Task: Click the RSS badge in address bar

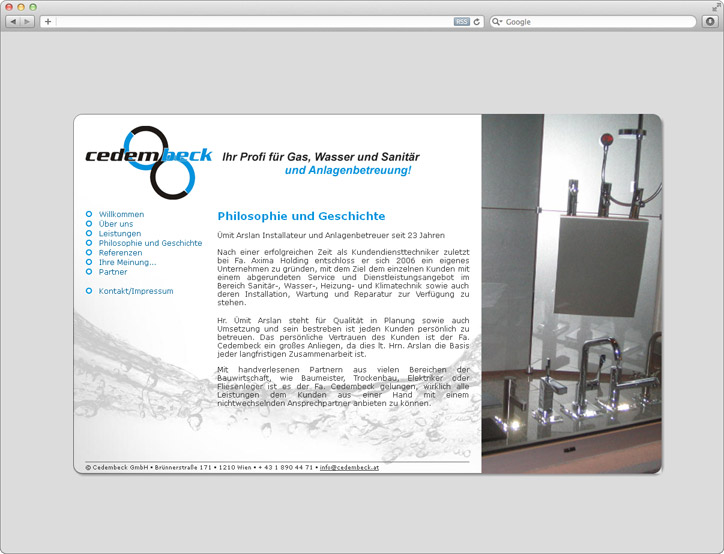Action: pyautogui.click(x=461, y=22)
